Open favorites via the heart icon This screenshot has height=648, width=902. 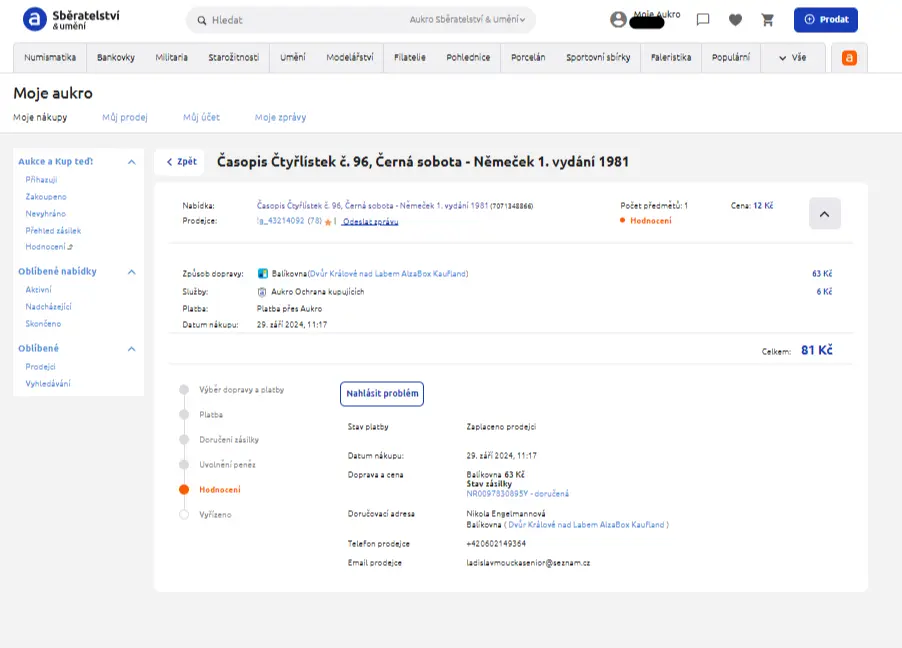(x=735, y=20)
